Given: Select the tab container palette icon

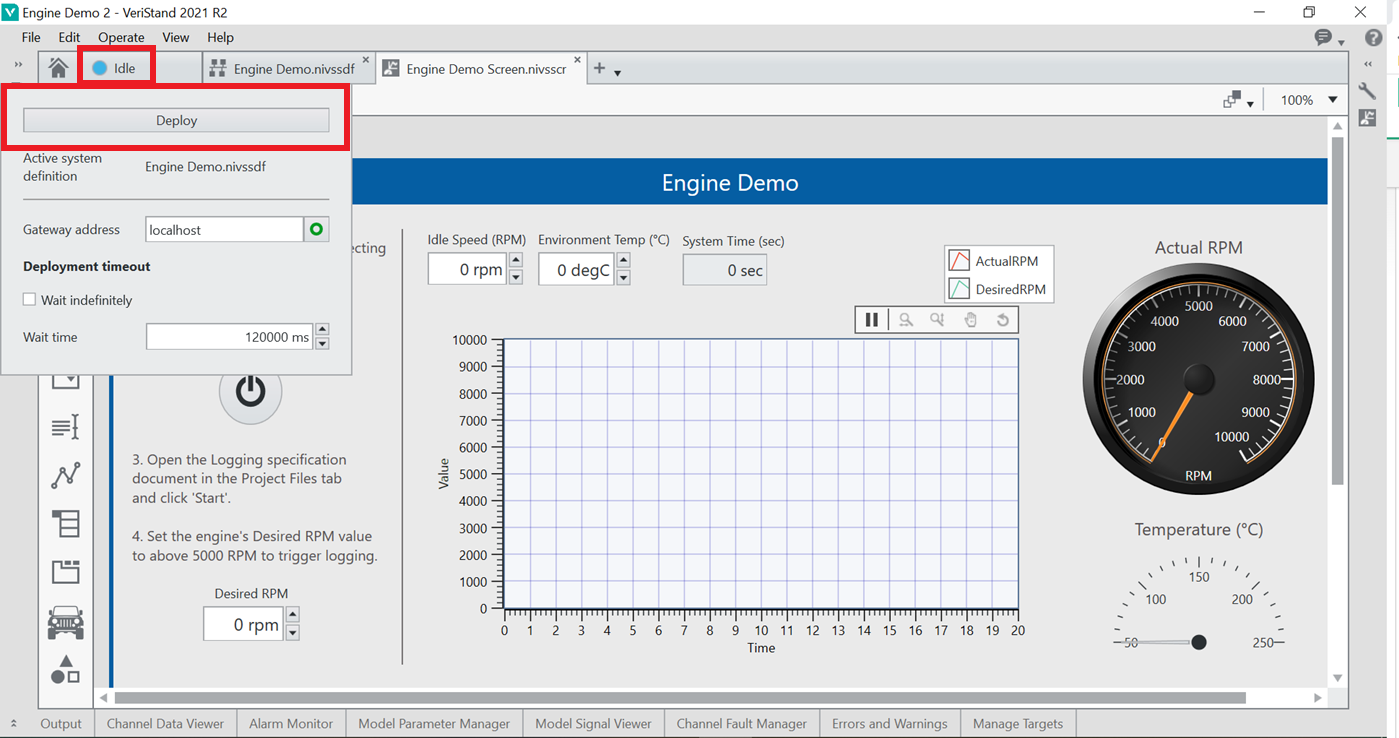Looking at the screenshot, I should [x=65, y=572].
